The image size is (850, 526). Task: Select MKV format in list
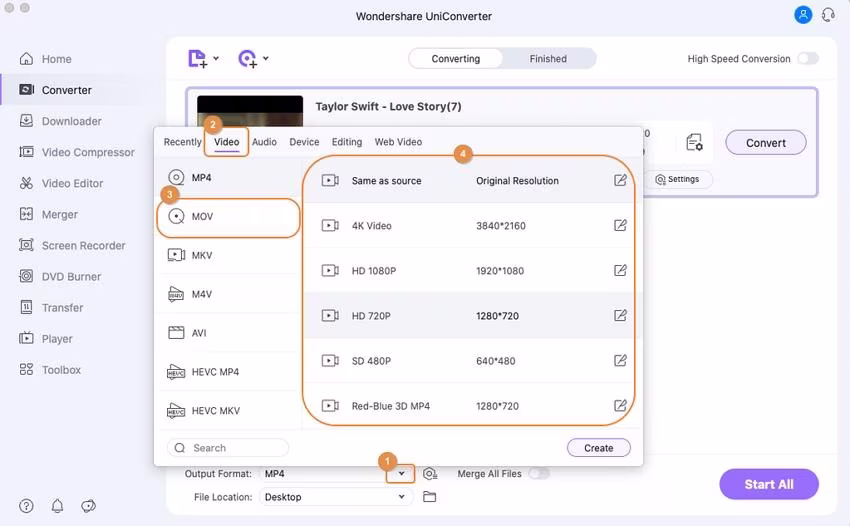tap(229, 255)
